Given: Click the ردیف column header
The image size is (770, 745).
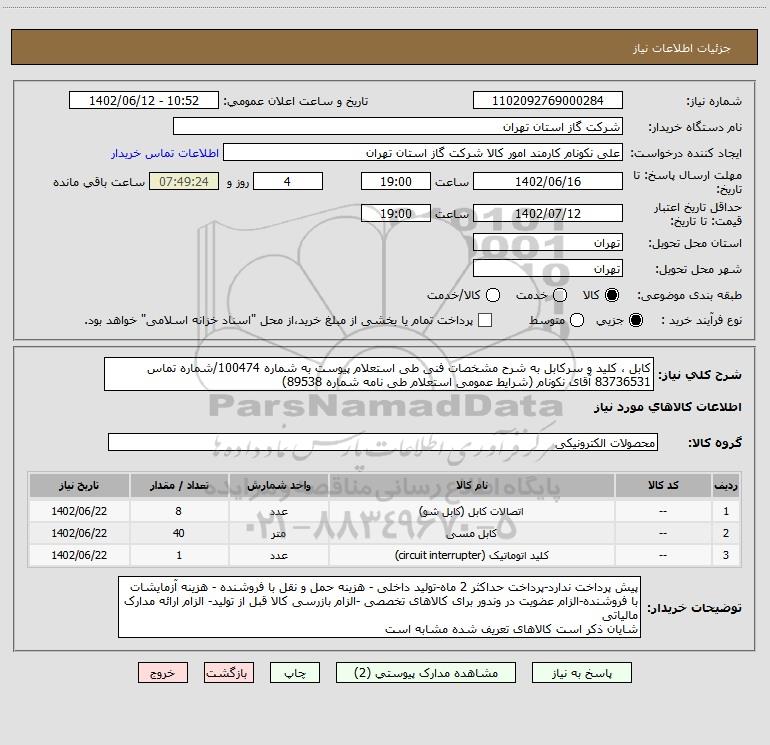Looking at the screenshot, I should (x=726, y=486).
